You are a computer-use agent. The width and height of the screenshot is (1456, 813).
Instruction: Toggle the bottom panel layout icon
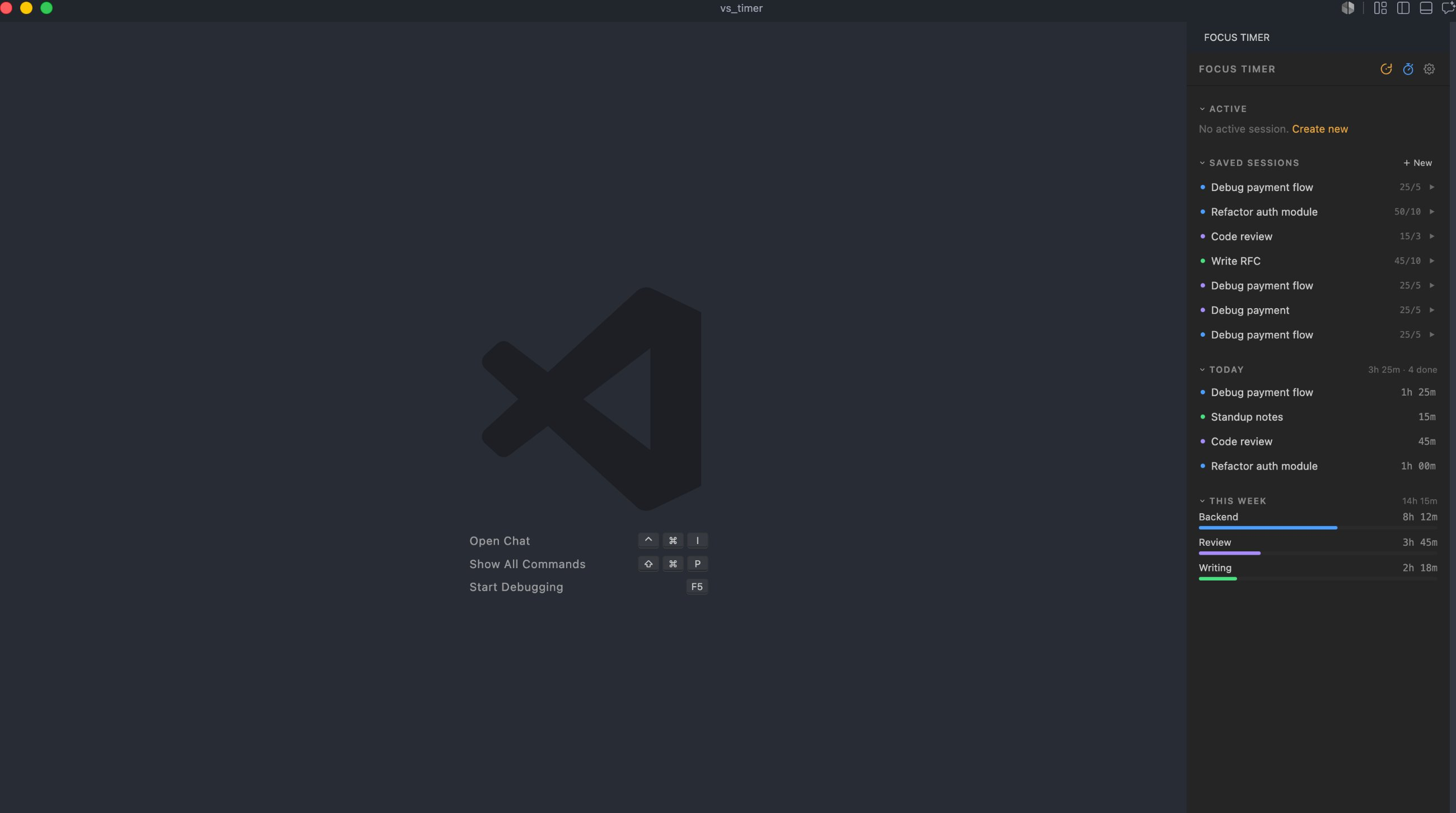click(x=1425, y=8)
